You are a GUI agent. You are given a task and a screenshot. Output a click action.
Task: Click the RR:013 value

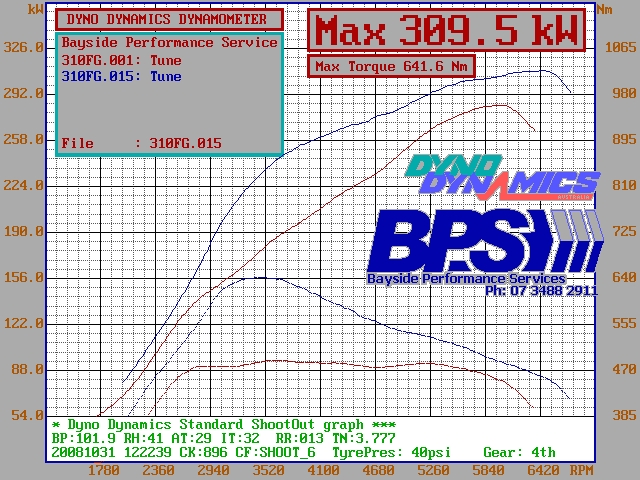(300, 438)
